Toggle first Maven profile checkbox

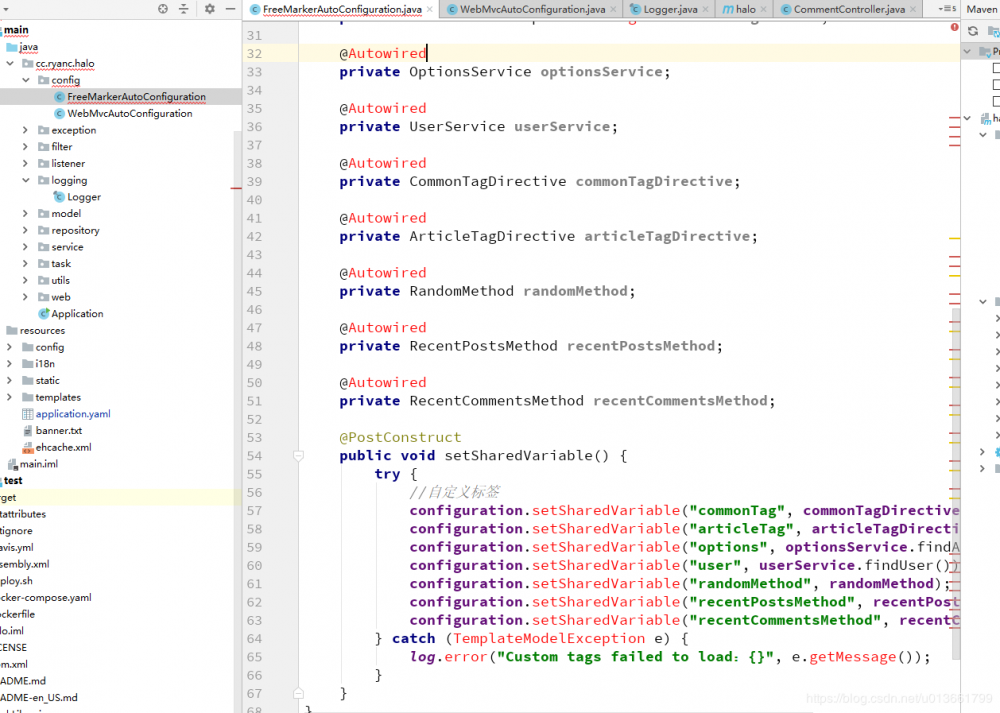(996, 68)
